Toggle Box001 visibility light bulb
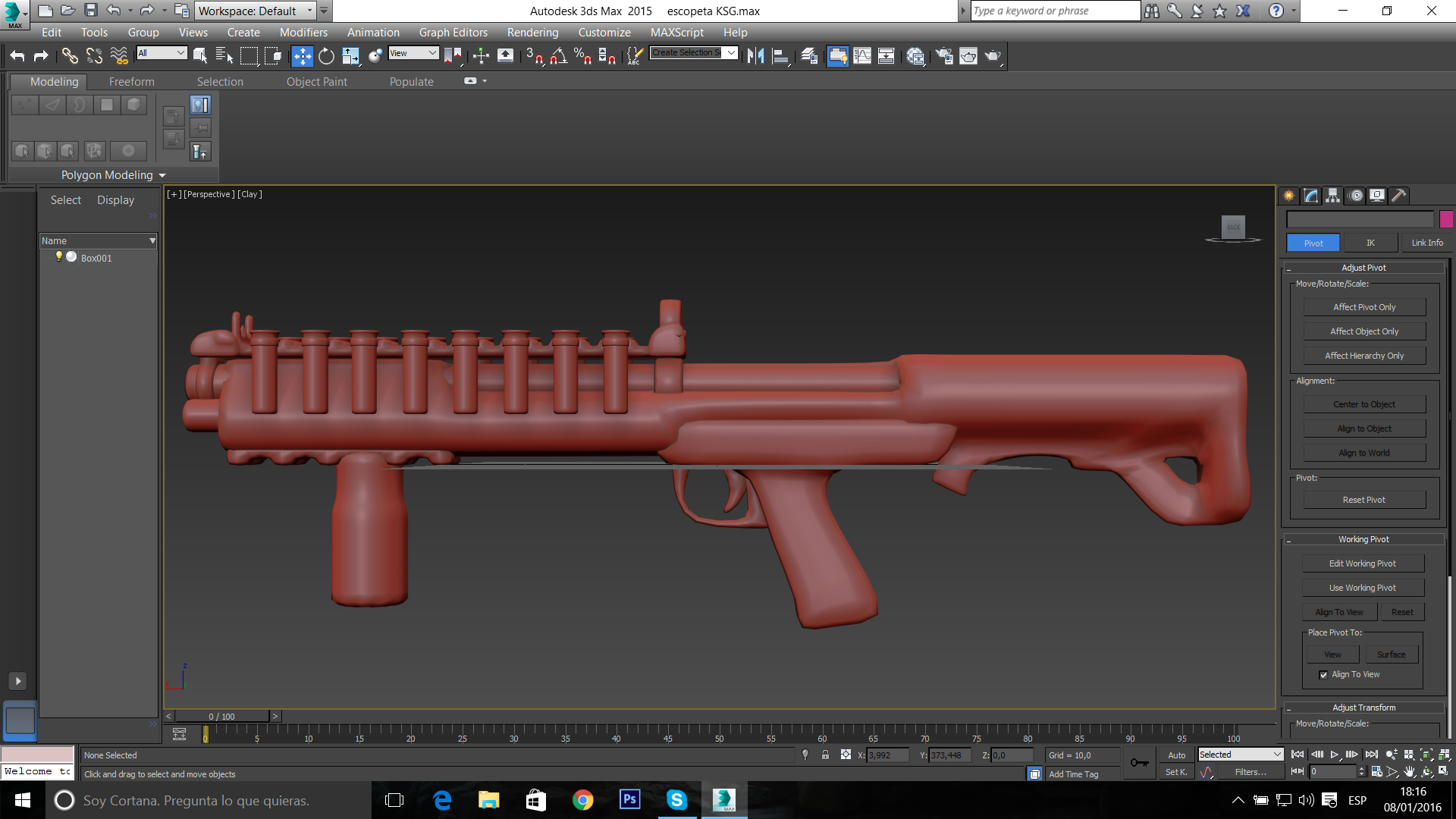 click(58, 257)
